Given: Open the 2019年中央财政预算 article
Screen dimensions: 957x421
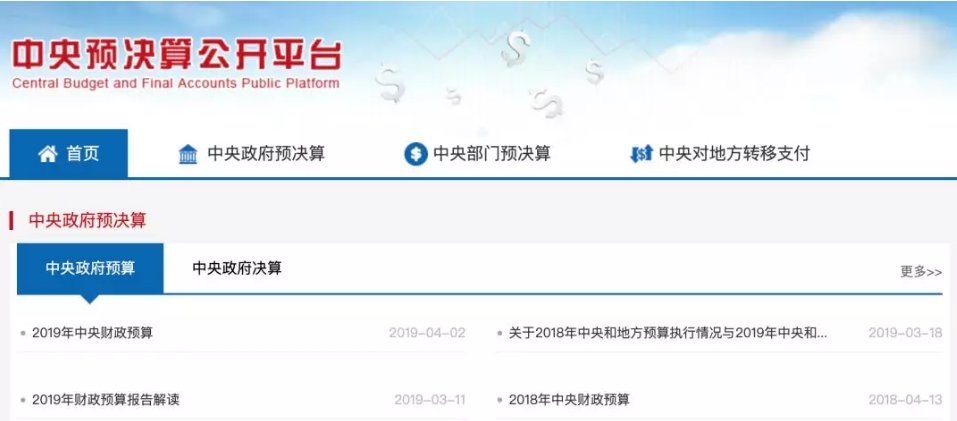Looking at the screenshot, I should (92, 333).
